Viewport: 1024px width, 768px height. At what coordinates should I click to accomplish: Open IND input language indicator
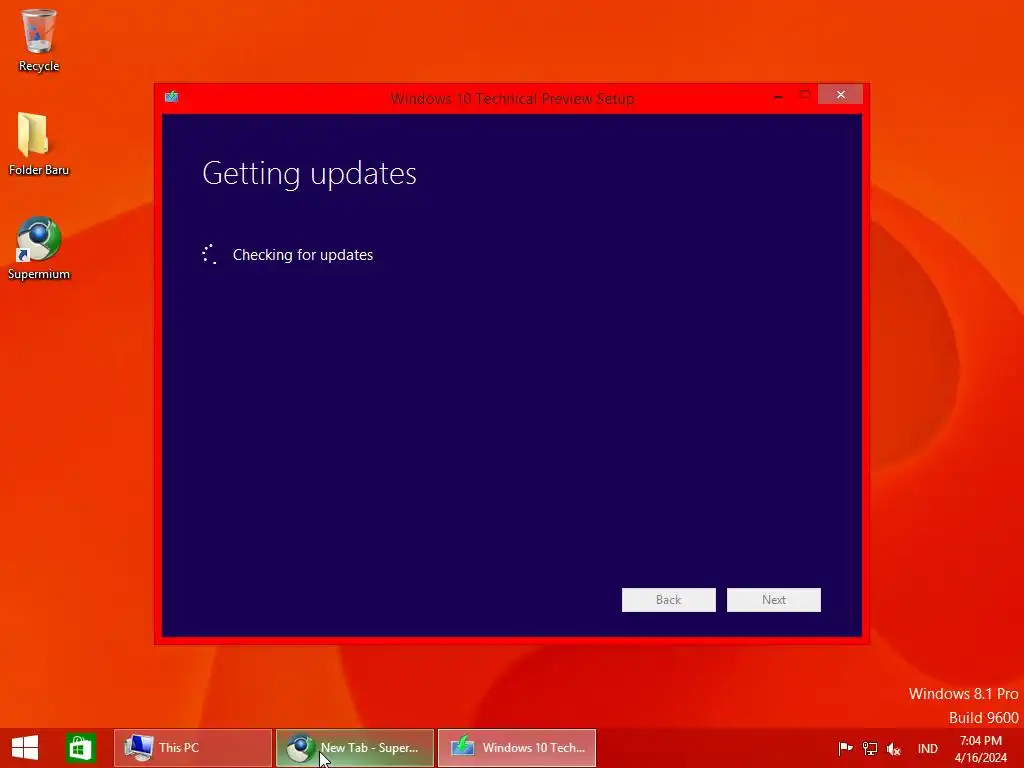(927, 748)
